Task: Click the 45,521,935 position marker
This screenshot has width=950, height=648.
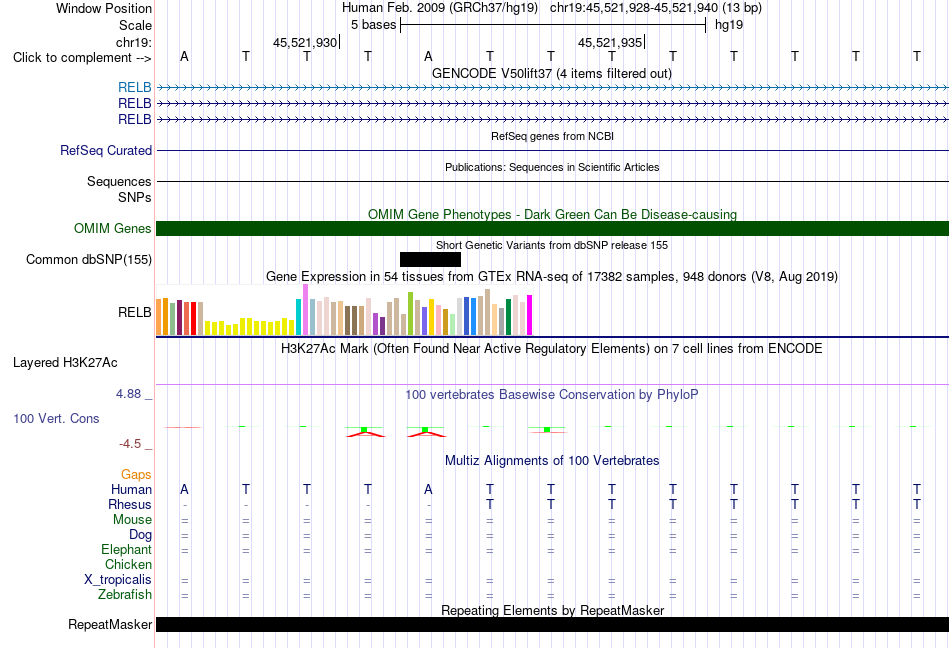Action: 610,42
